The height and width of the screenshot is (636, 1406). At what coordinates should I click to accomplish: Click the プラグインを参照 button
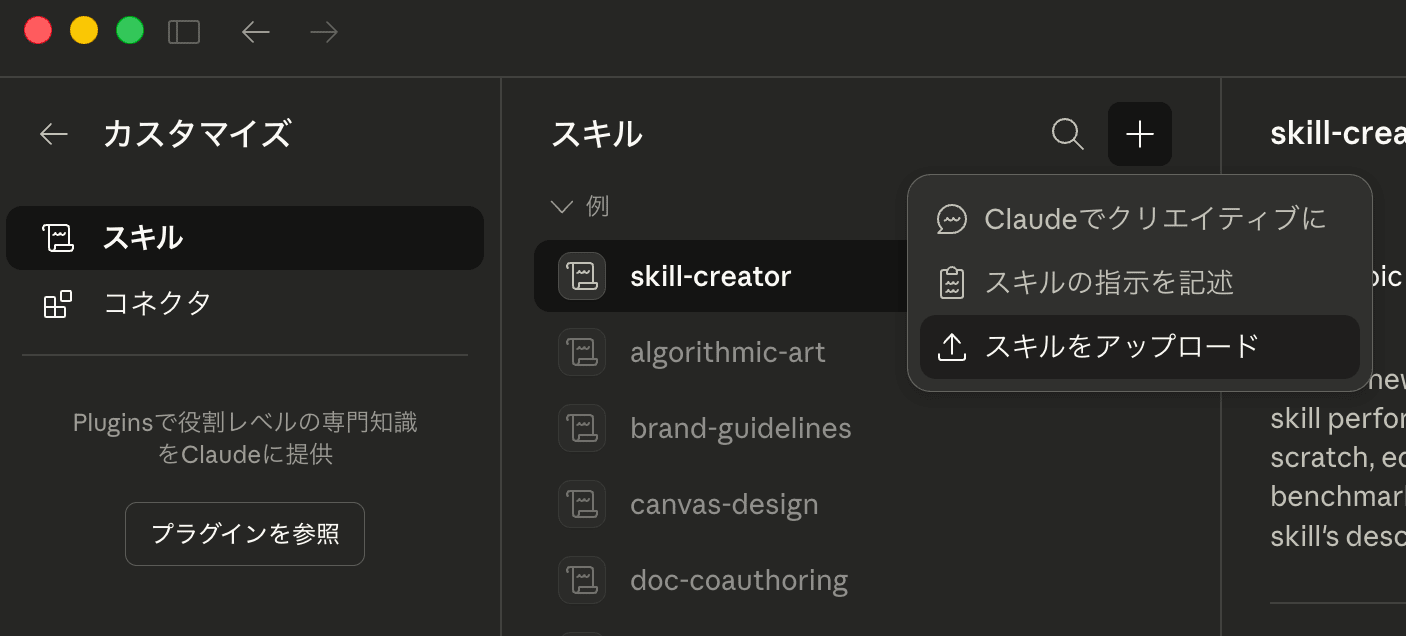[x=245, y=534]
